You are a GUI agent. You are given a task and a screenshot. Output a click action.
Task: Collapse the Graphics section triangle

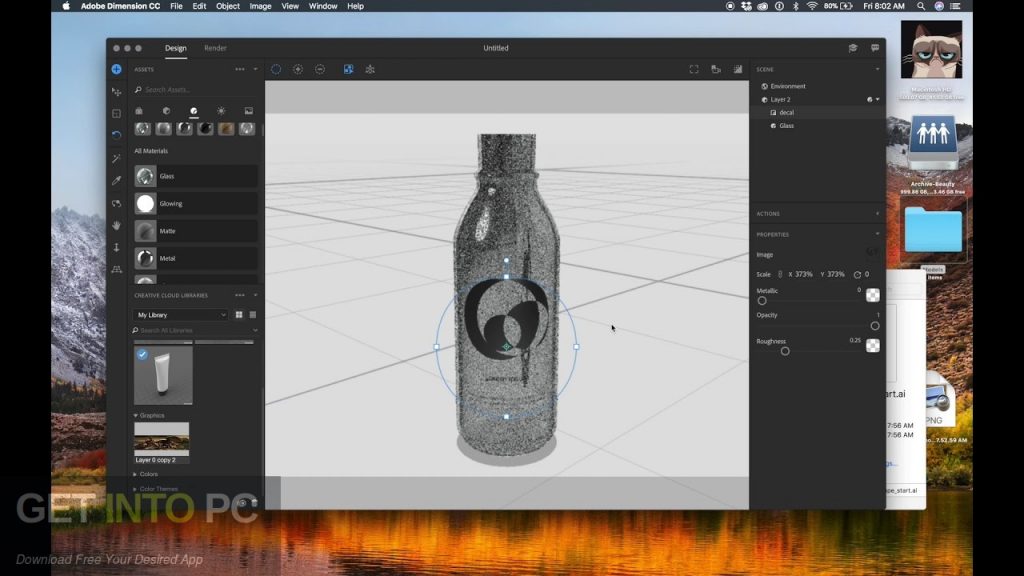tap(136, 415)
